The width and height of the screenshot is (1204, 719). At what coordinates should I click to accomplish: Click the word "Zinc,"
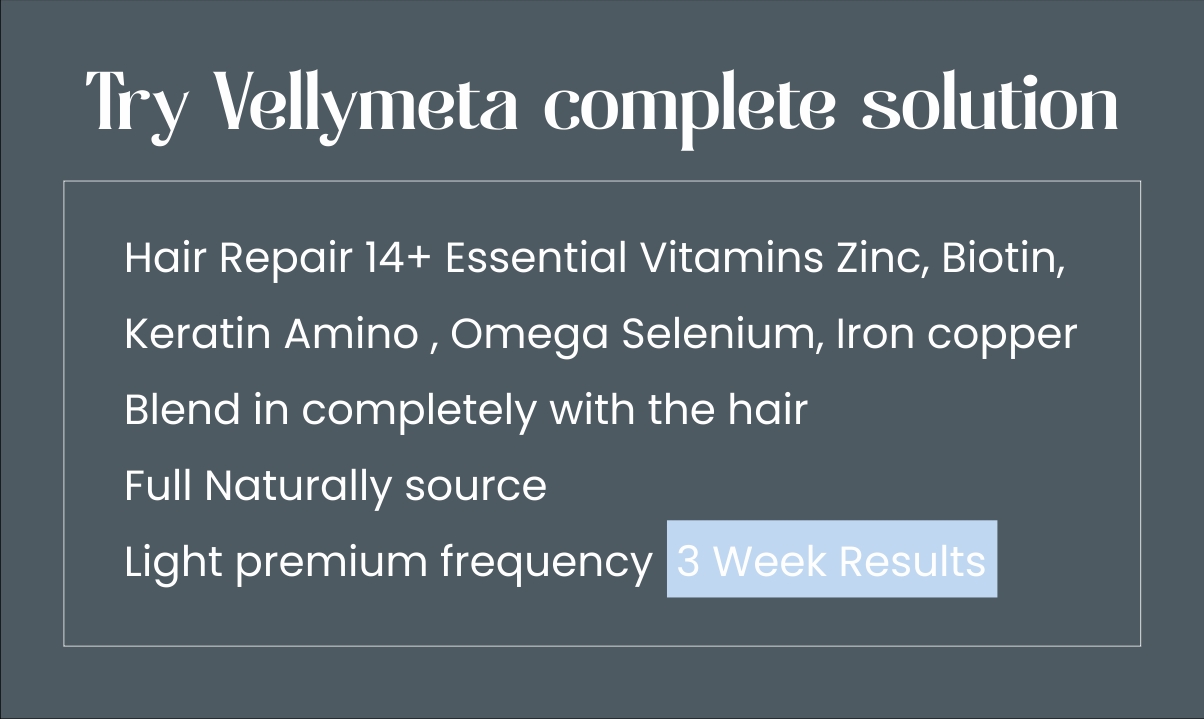[883, 259]
